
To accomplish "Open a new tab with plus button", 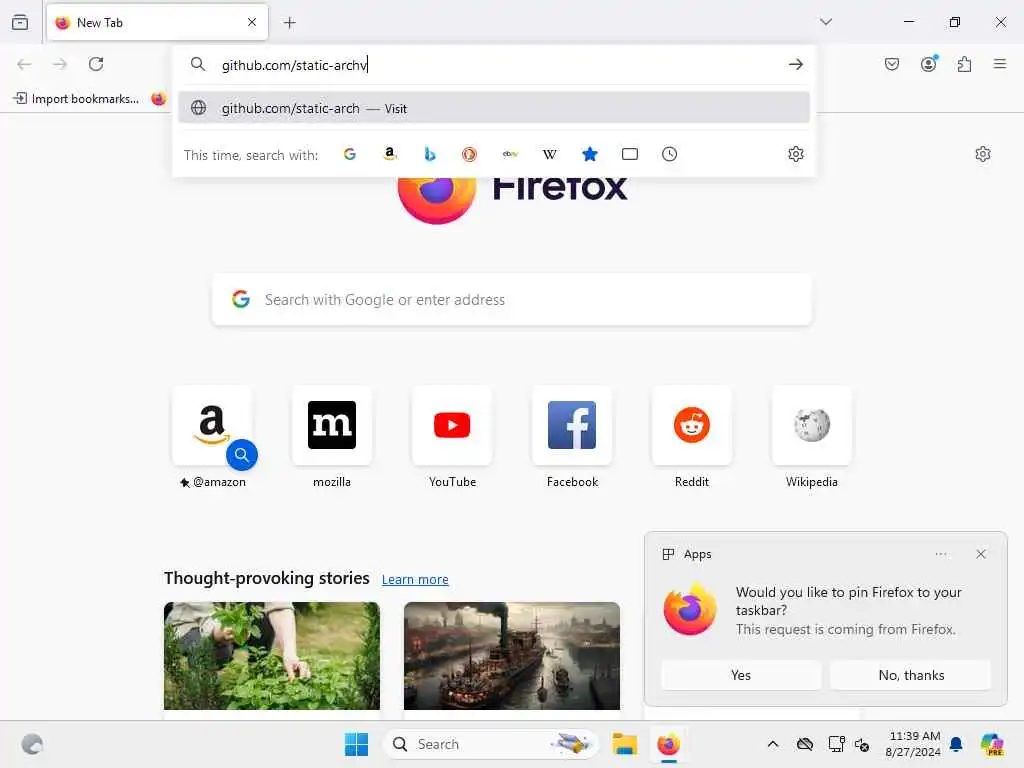I will [x=290, y=23].
